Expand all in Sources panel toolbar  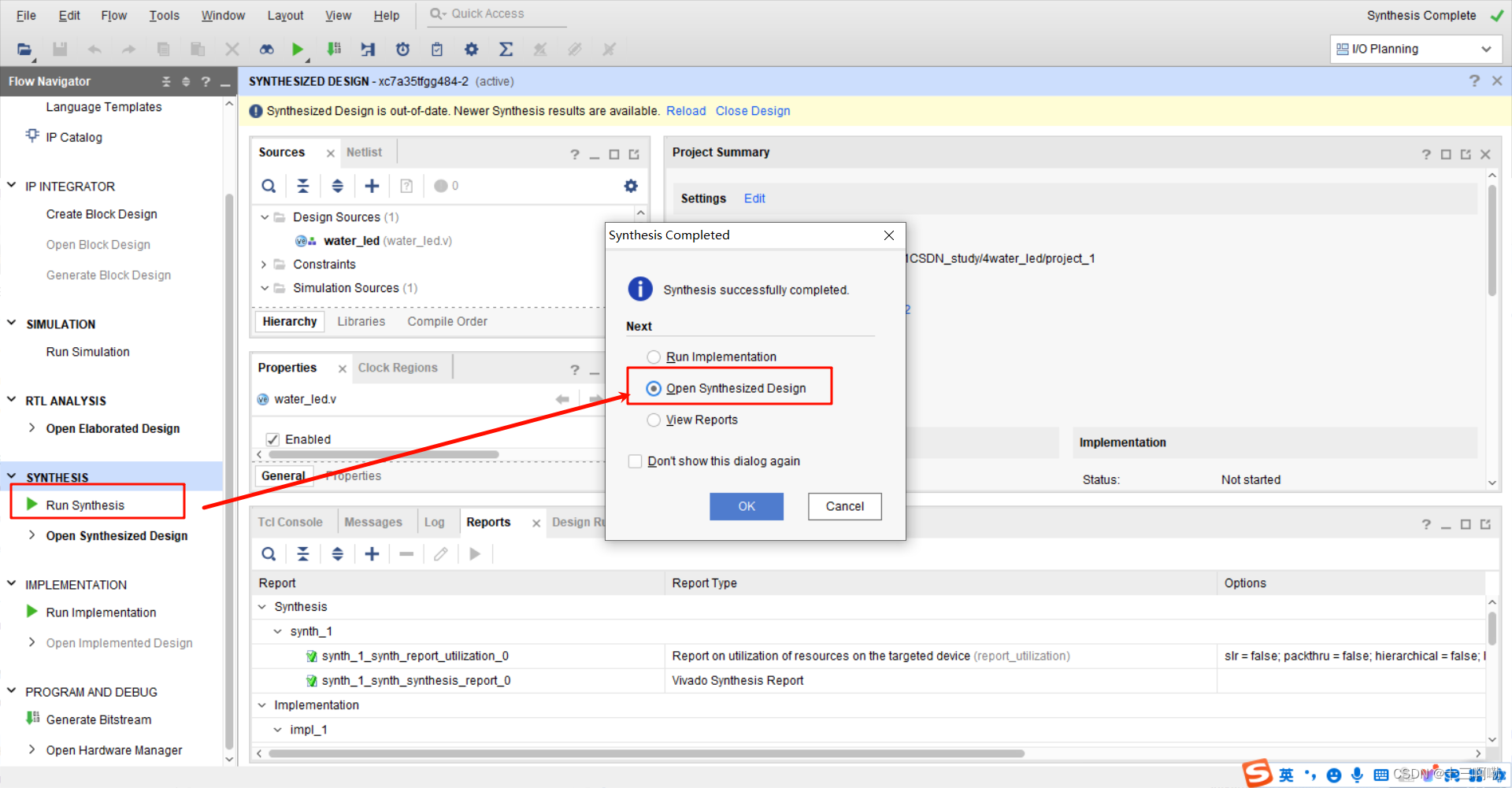(x=337, y=186)
